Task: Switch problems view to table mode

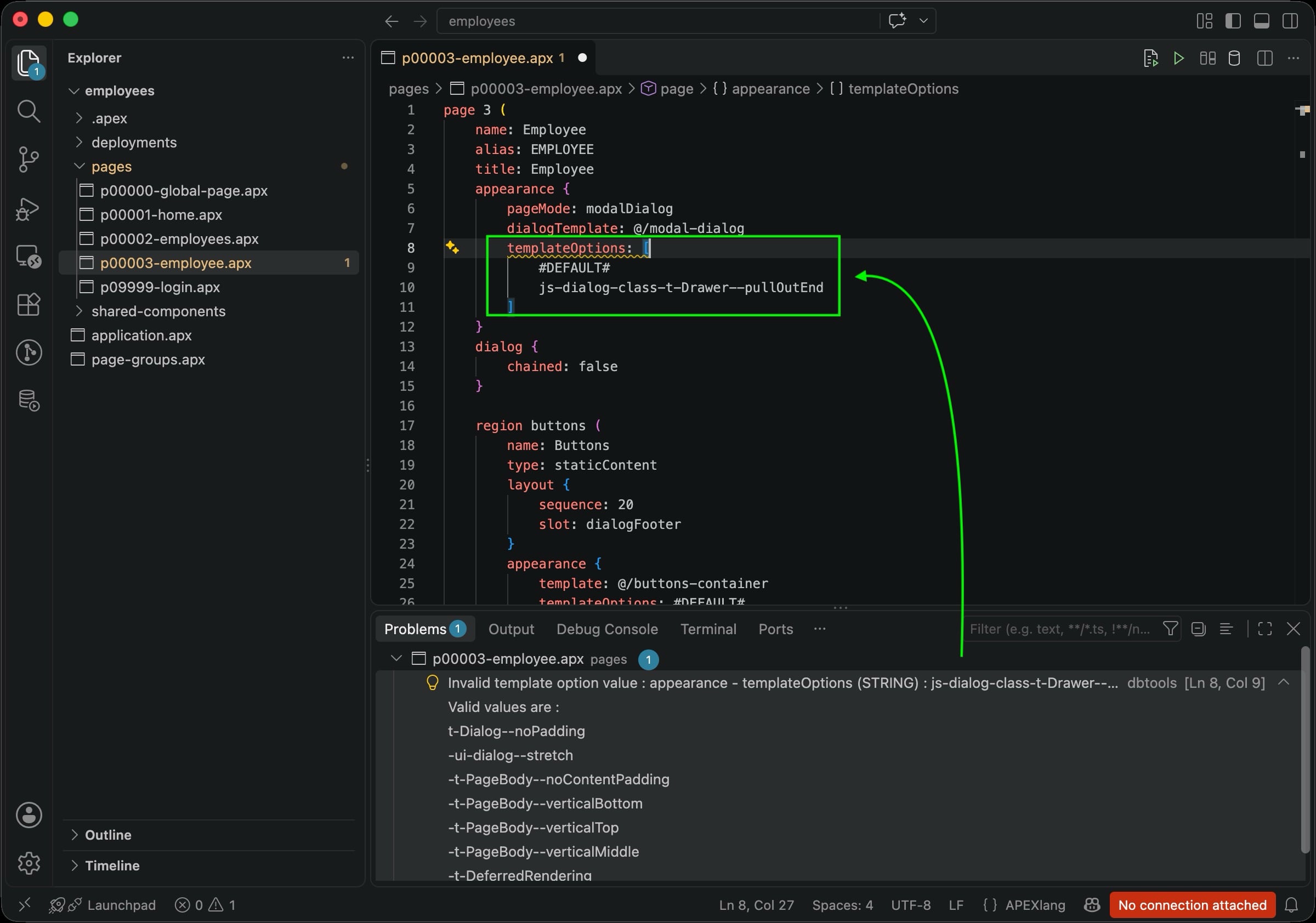Action: 1226,629
